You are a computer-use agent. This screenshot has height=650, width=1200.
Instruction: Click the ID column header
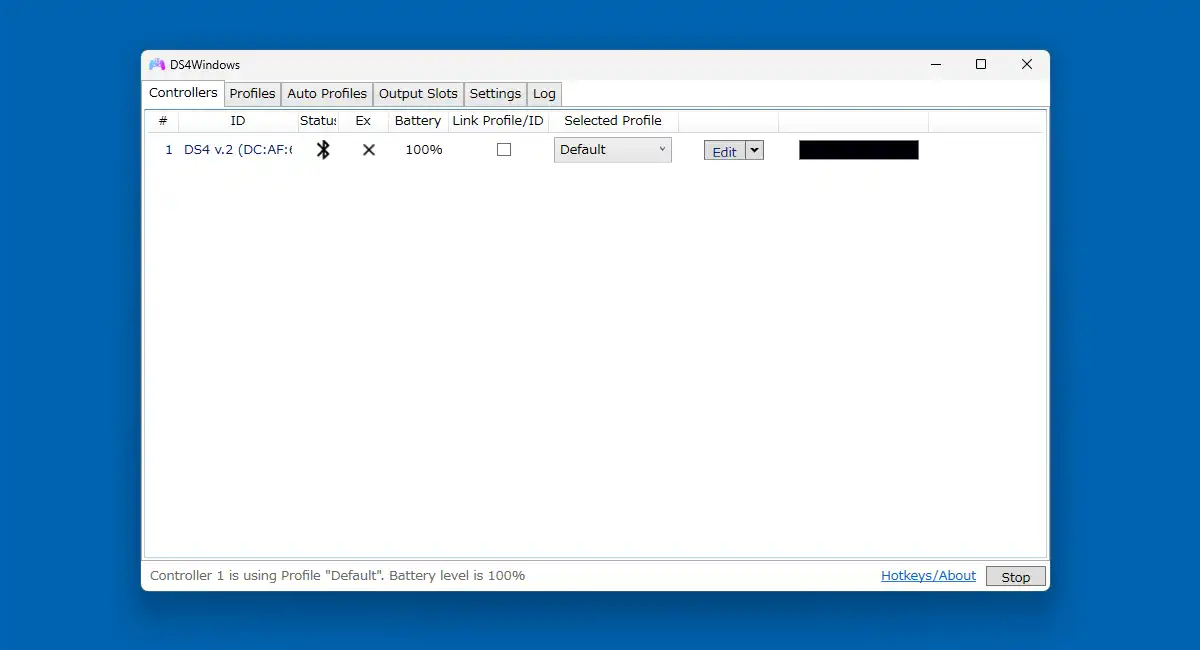pos(238,121)
